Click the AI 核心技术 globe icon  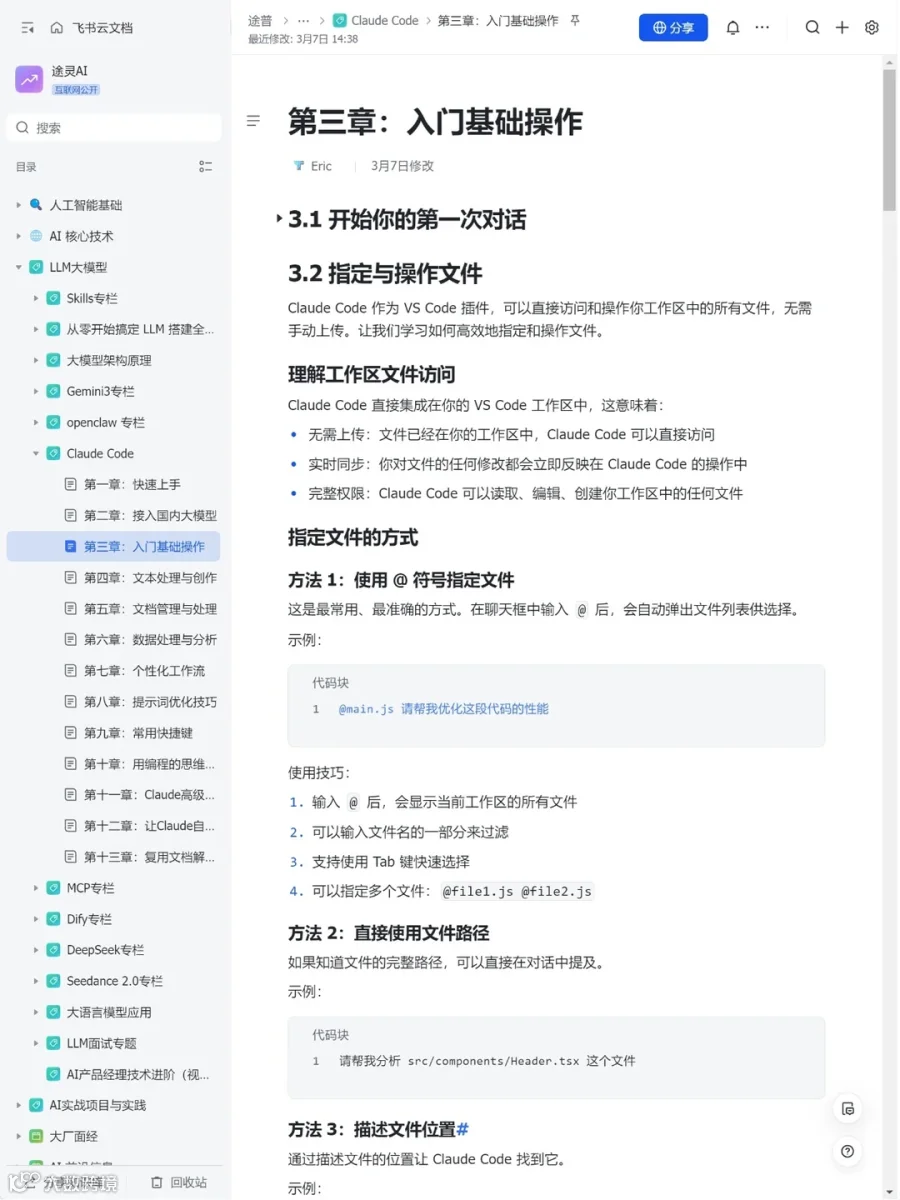pos(37,236)
